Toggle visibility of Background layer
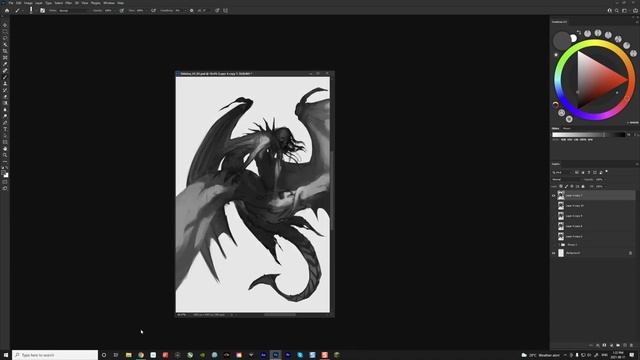 (x=554, y=253)
